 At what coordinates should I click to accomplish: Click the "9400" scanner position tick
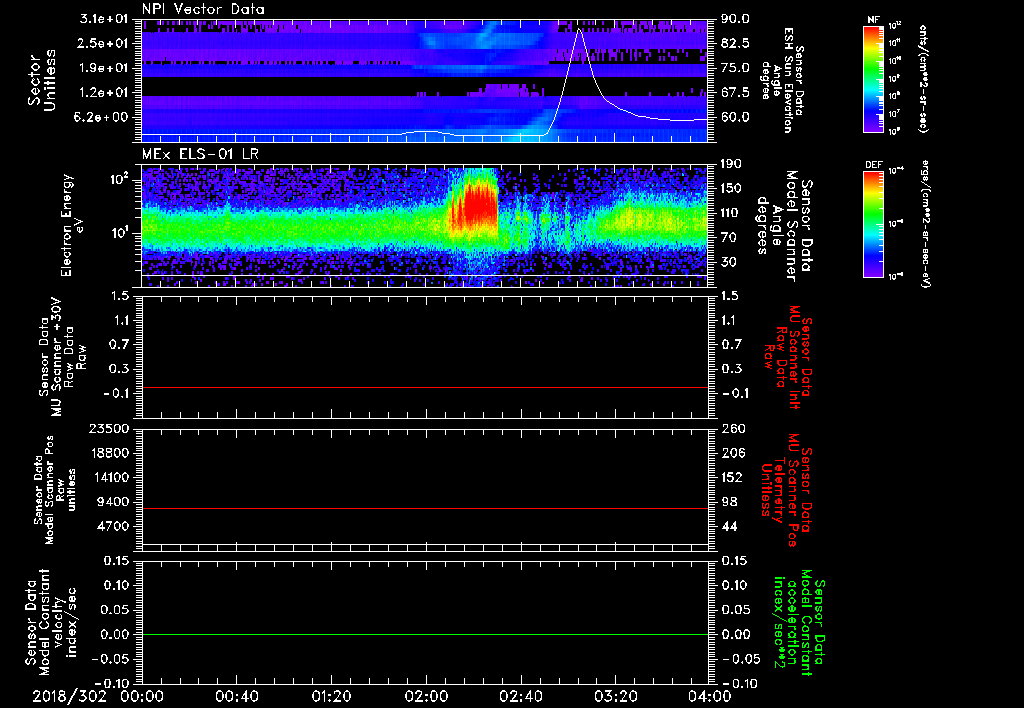click(x=114, y=502)
